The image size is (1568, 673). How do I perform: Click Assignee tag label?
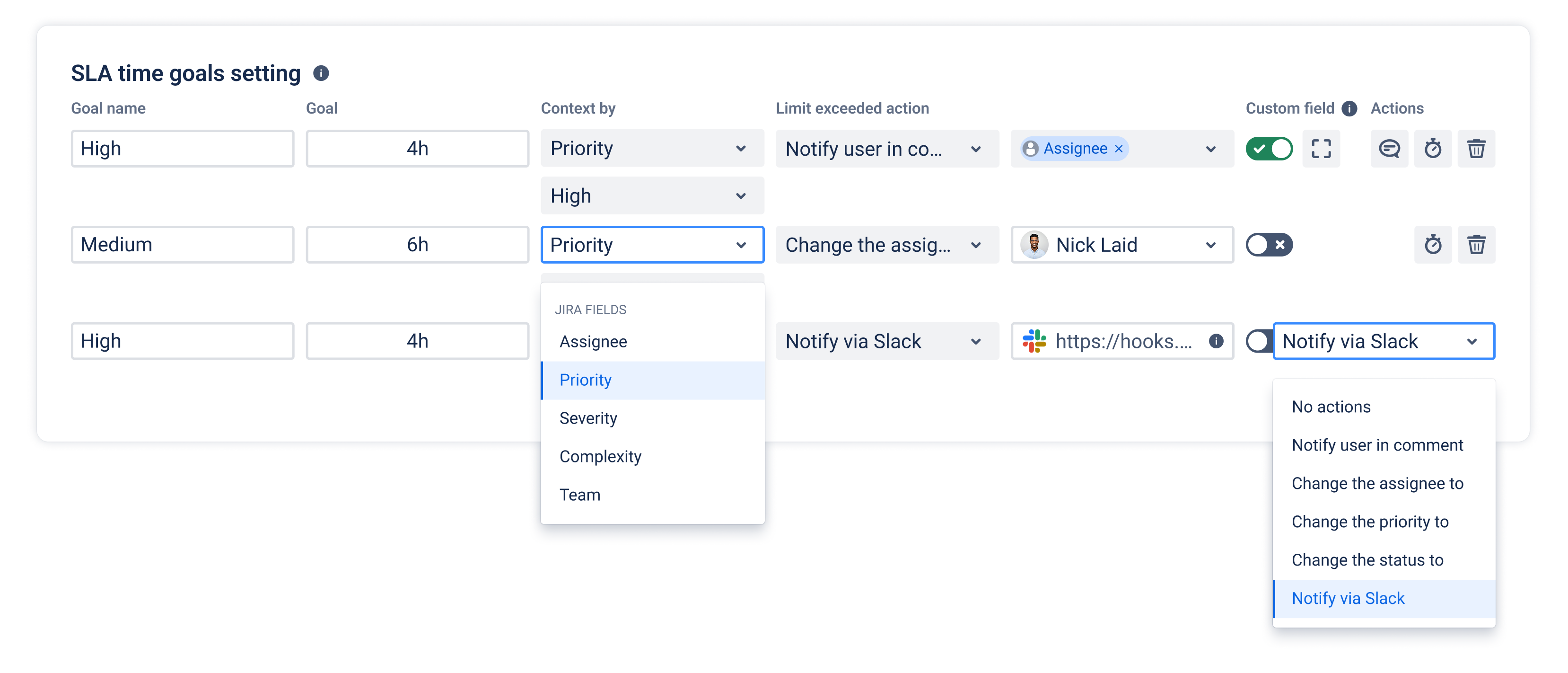point(1075,149)
